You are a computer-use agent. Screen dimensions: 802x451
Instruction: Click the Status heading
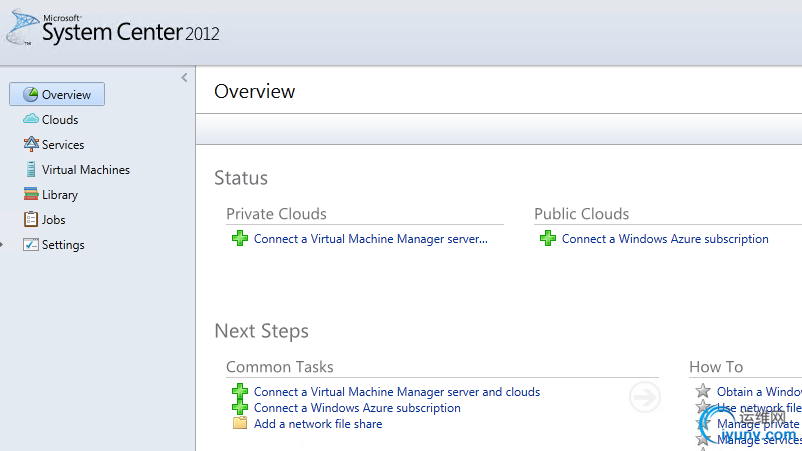click(x=241, y=178)
